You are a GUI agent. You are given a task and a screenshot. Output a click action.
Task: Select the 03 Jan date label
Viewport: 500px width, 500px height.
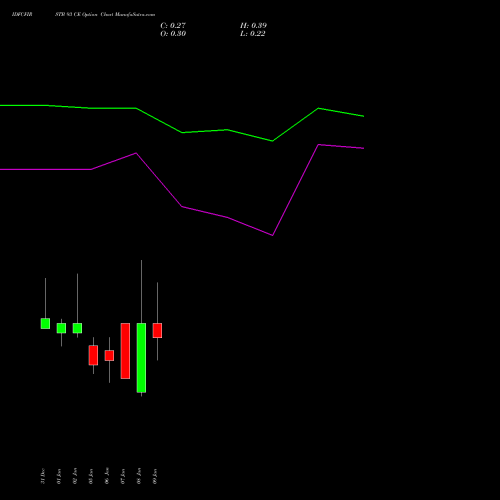pos(91,476)
